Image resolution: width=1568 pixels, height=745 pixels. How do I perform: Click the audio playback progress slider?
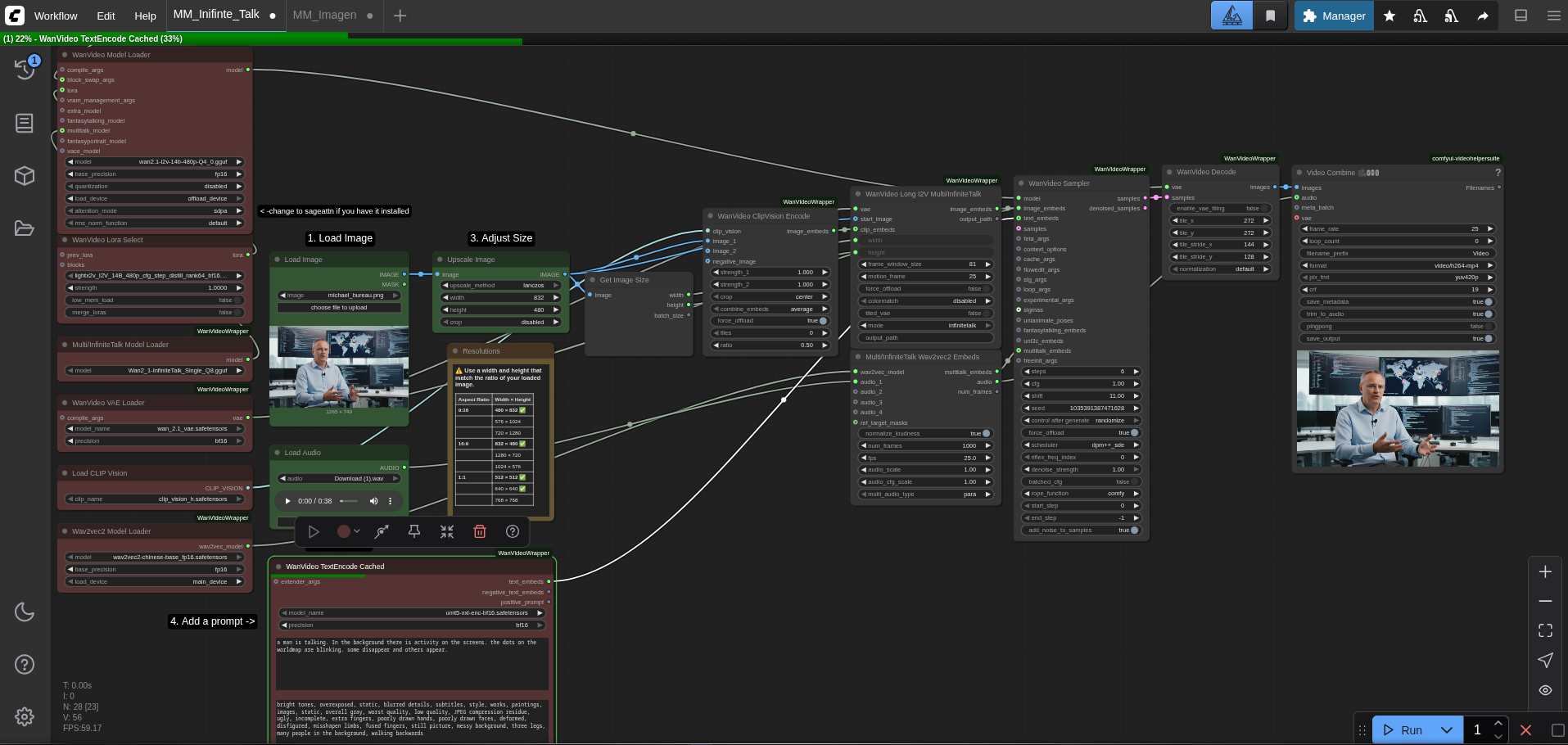[x=349, y=501]
